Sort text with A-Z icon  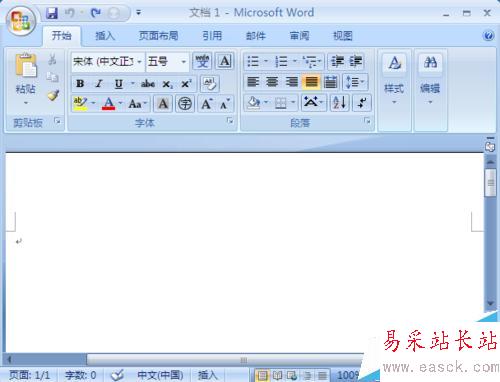coord(339,103)
